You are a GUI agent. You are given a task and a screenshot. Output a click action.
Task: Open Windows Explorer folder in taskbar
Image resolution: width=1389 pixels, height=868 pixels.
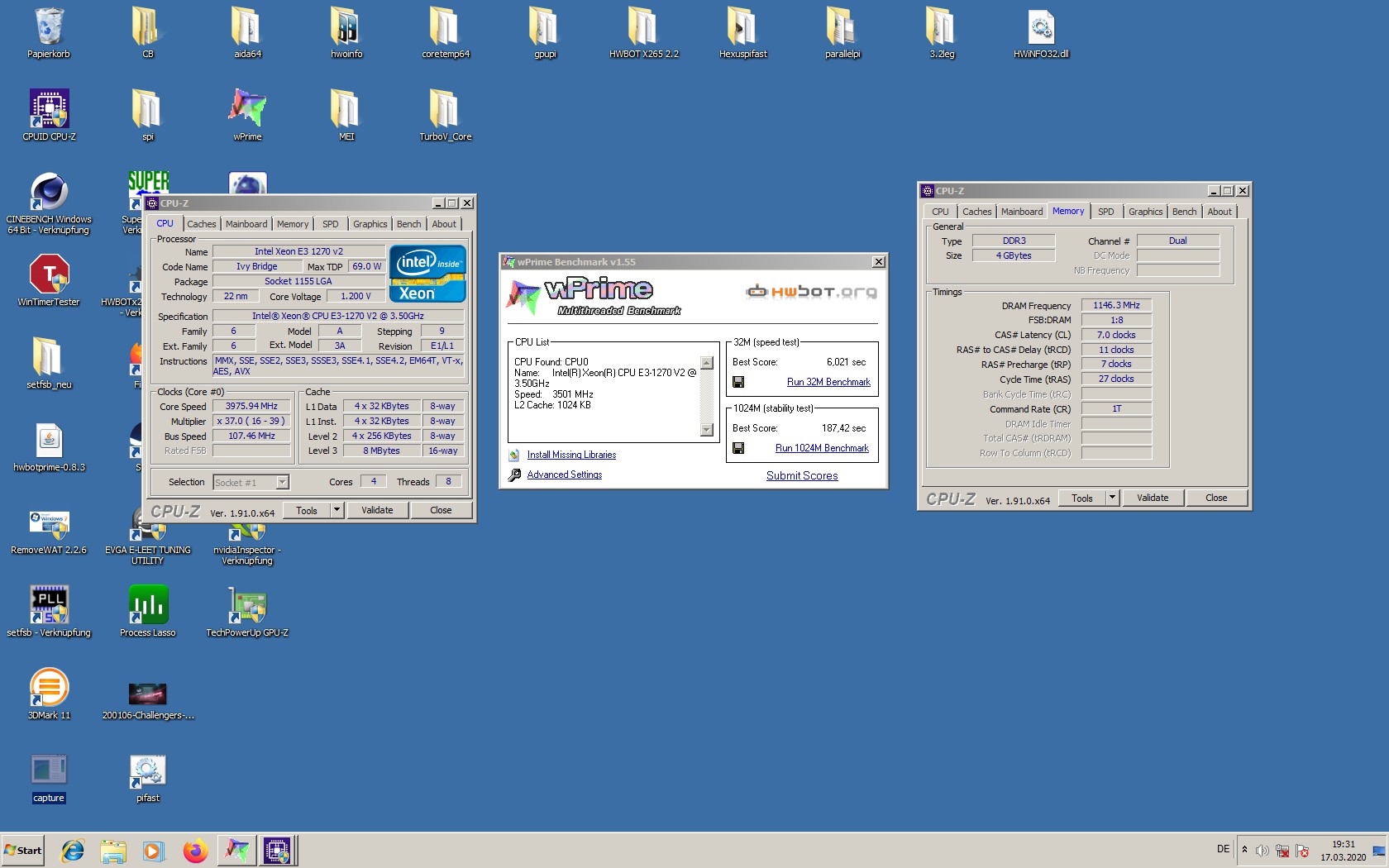tap(113, 850)
